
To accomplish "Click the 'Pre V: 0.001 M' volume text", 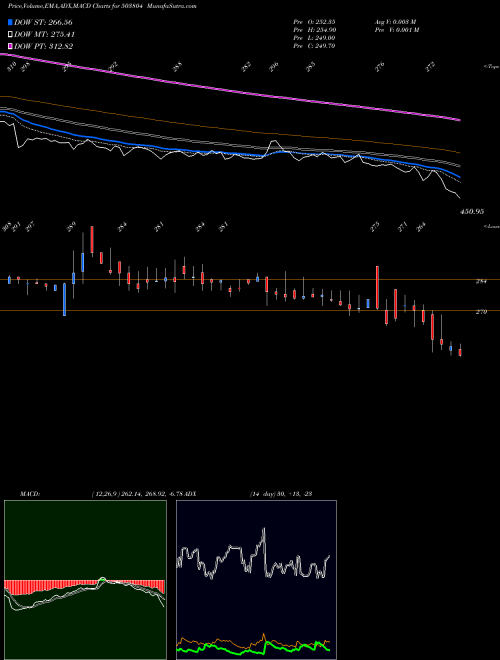I will point(396,30).
